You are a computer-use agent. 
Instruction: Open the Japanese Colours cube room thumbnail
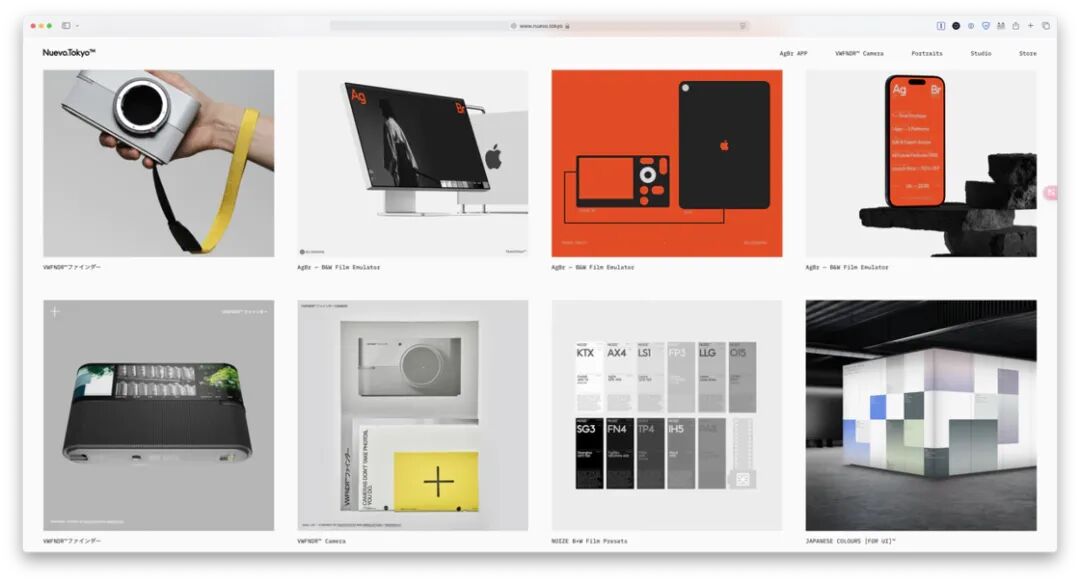pos(921,415)
